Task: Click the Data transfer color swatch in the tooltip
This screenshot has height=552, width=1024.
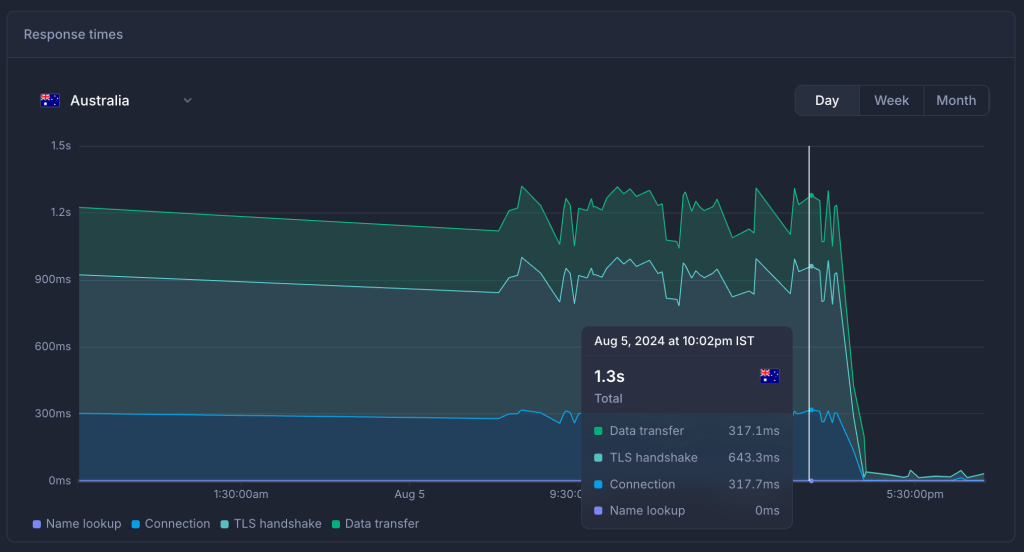Action: coord(598,431)
